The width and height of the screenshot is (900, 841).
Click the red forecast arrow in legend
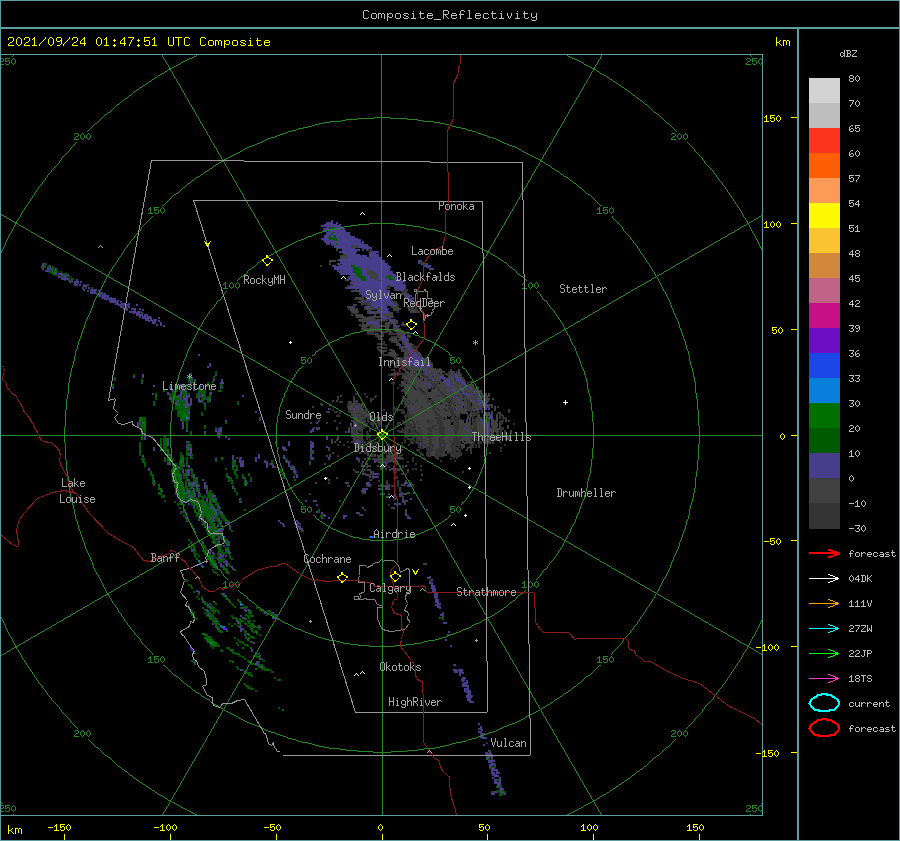824,553
